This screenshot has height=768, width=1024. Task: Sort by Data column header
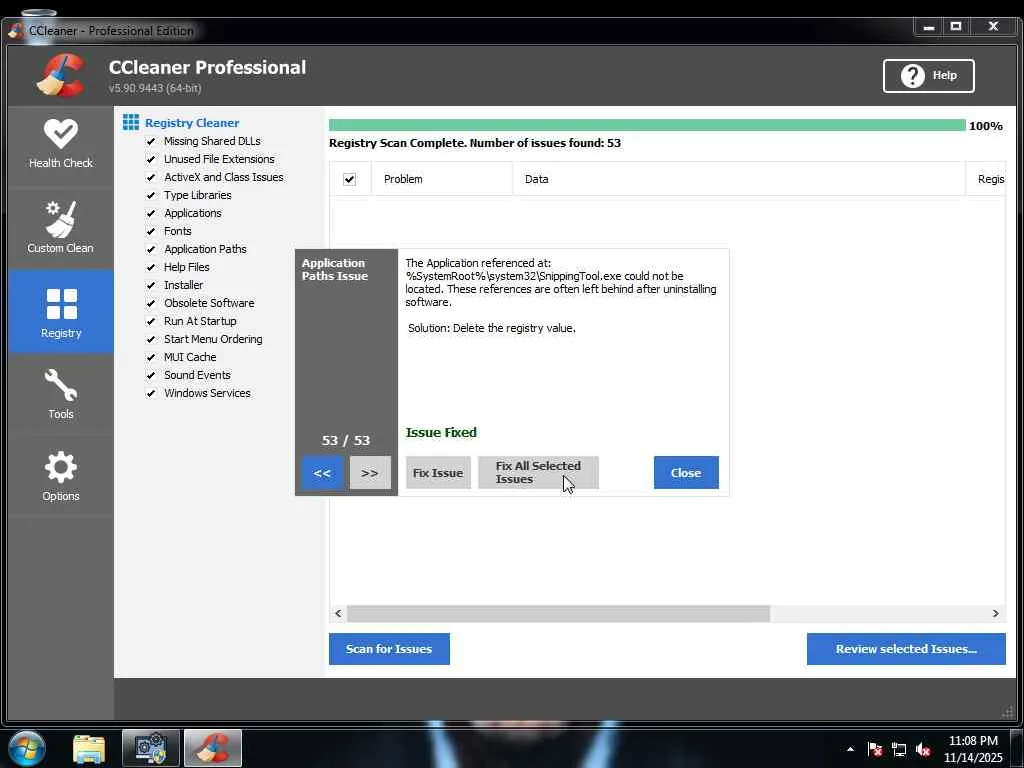pos(739,179)
